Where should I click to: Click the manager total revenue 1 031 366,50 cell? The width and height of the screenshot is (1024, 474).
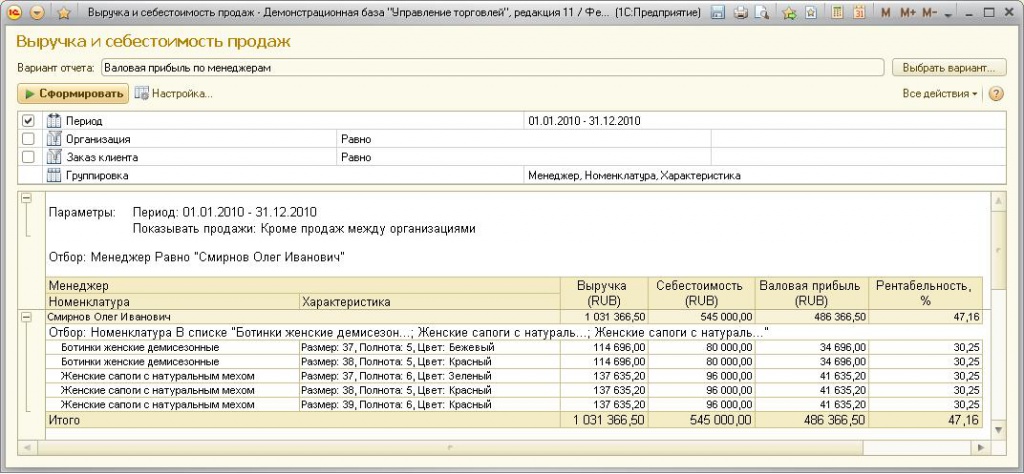click(x=604, y=317)
